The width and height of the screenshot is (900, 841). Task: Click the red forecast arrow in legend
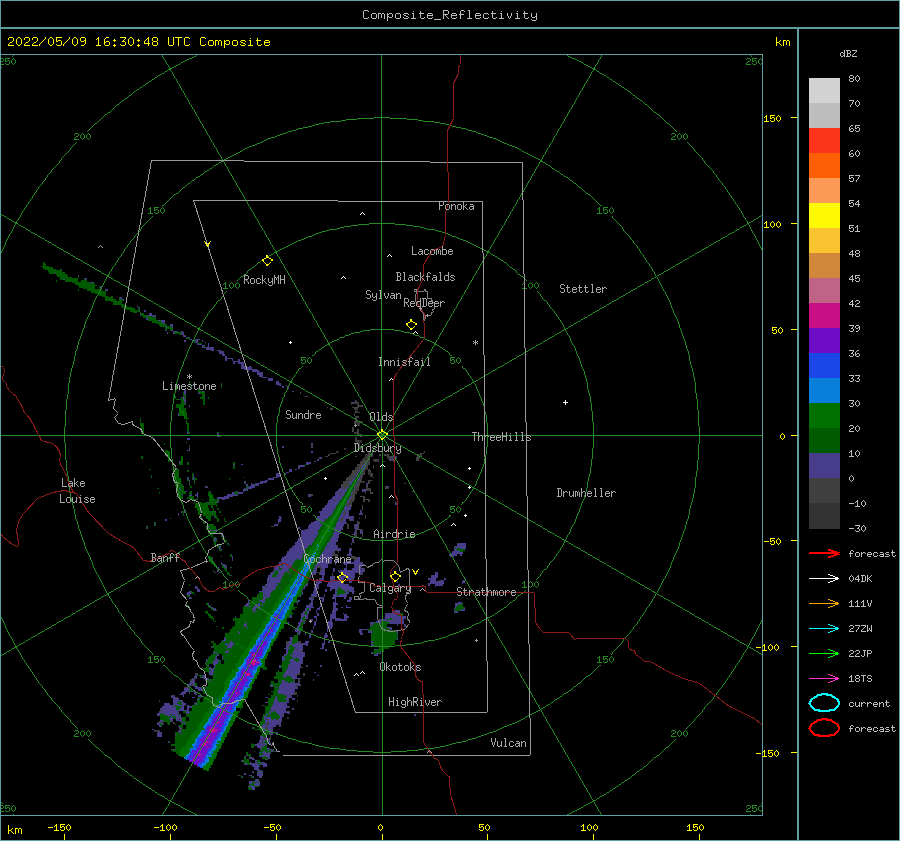(824, 553)
